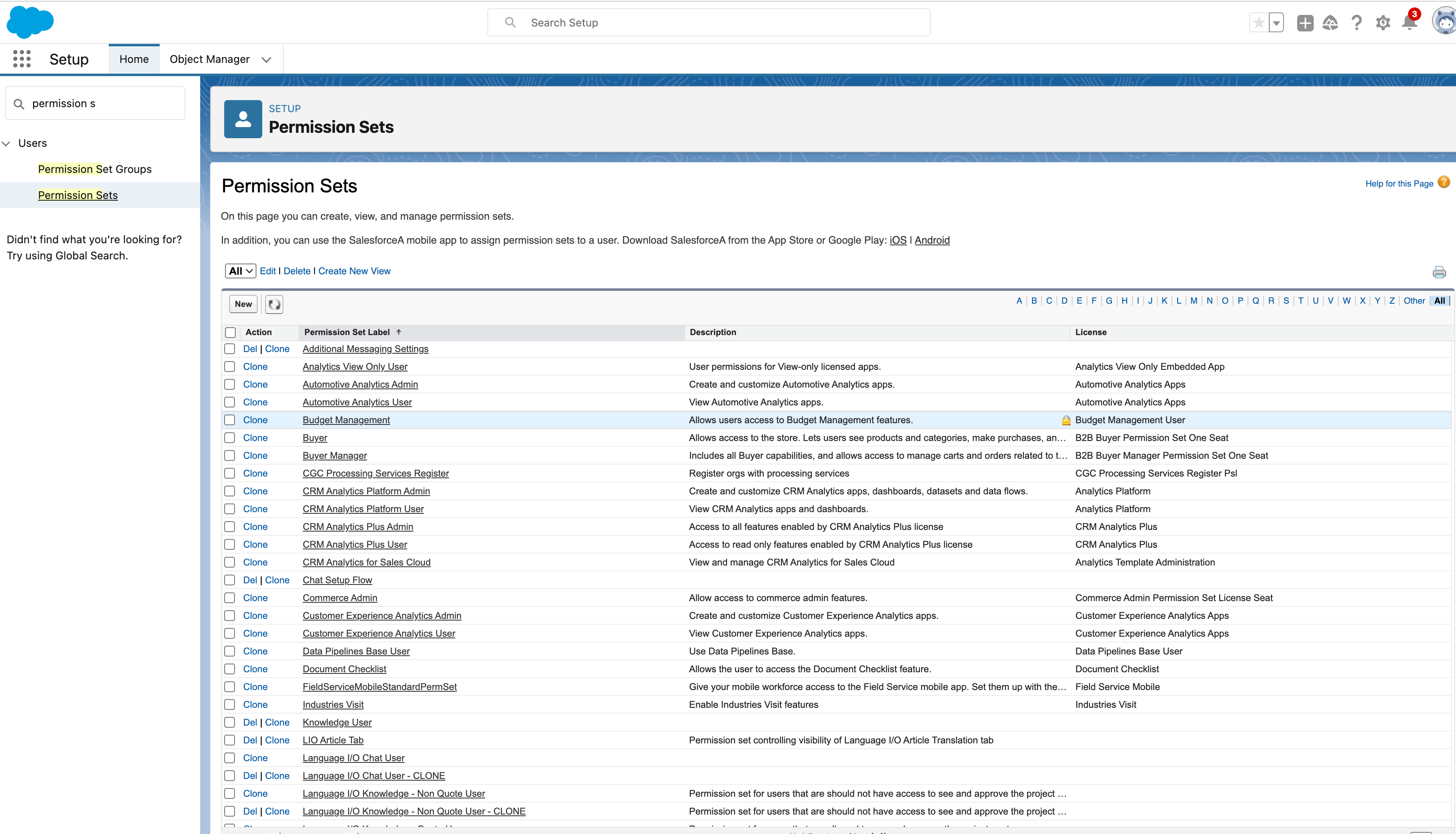Open the All list view dropdown
Viewport: 1456px width, 834px height.
[240, 271]
